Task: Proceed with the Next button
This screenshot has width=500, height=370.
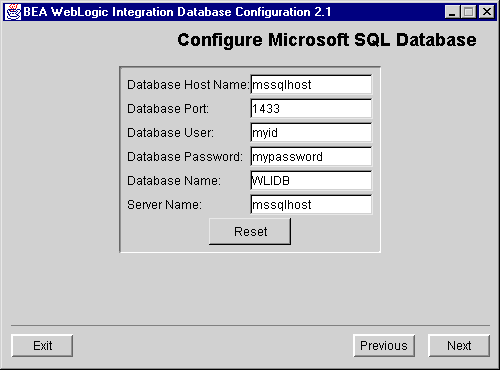Action: [x=459, y=346]
